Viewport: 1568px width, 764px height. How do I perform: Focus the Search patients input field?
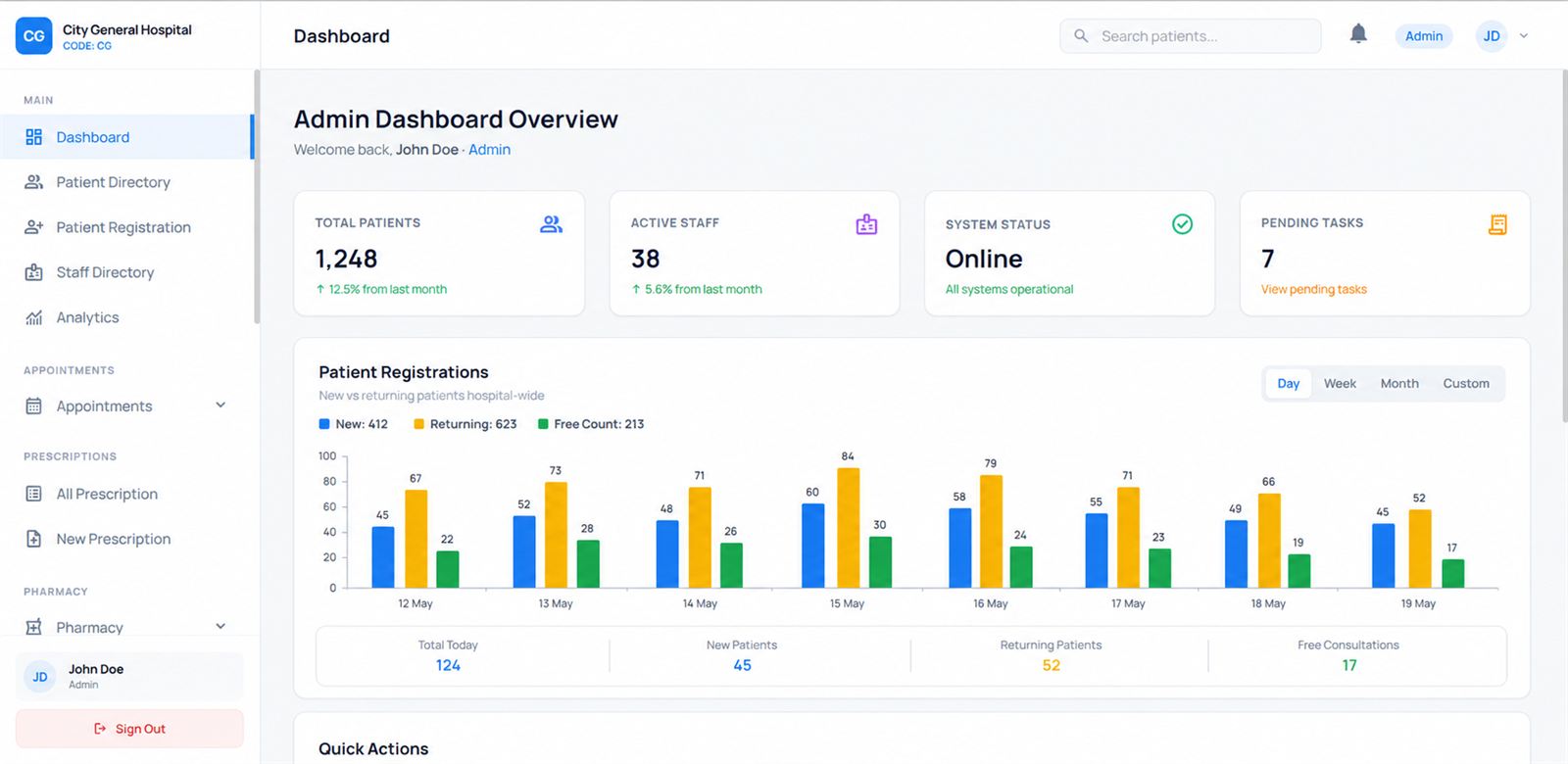[1190, 36]
